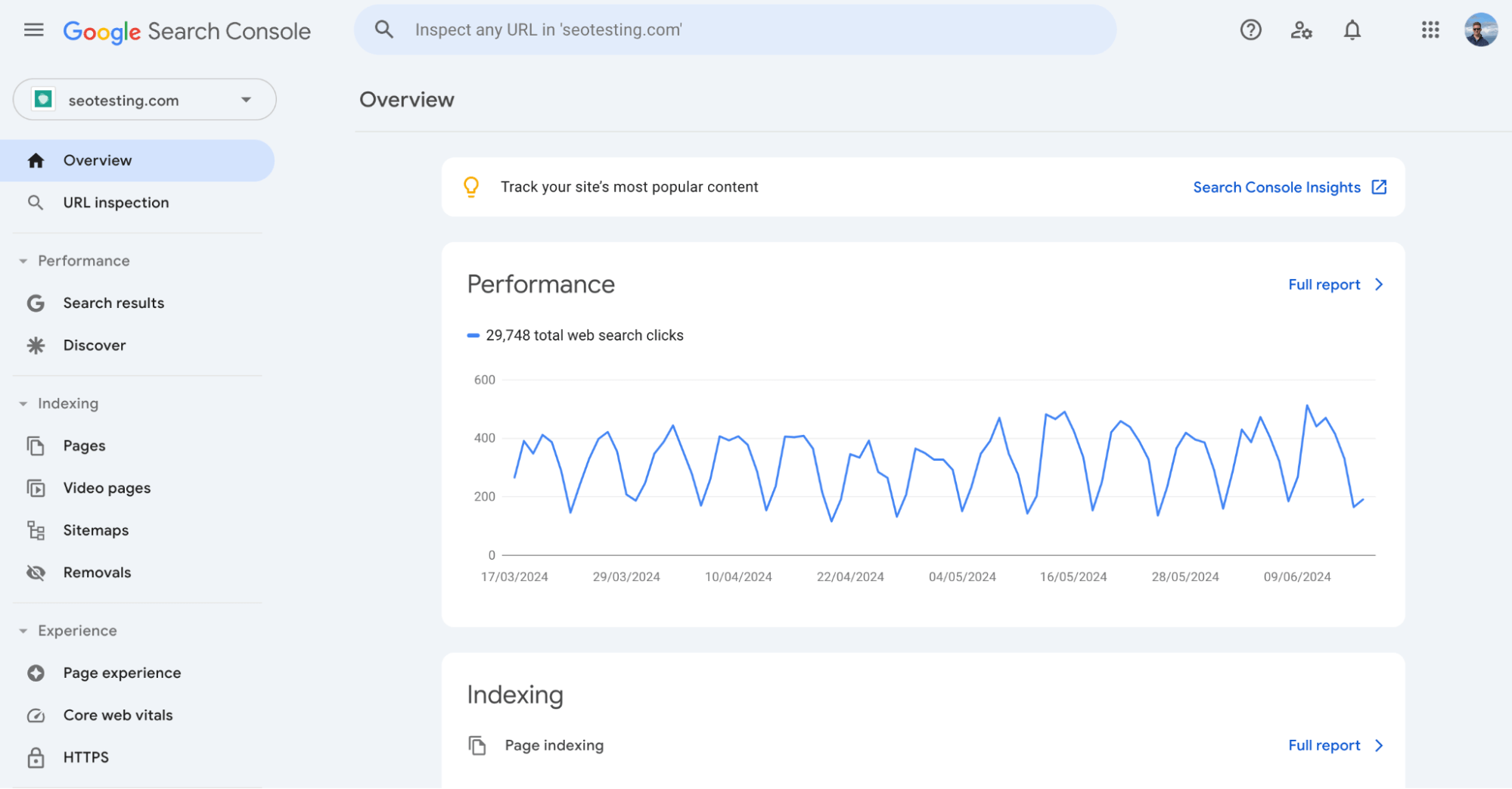Open Google apps grid icon
Screen dimensions: 1512x789
tap(1430, 30)
